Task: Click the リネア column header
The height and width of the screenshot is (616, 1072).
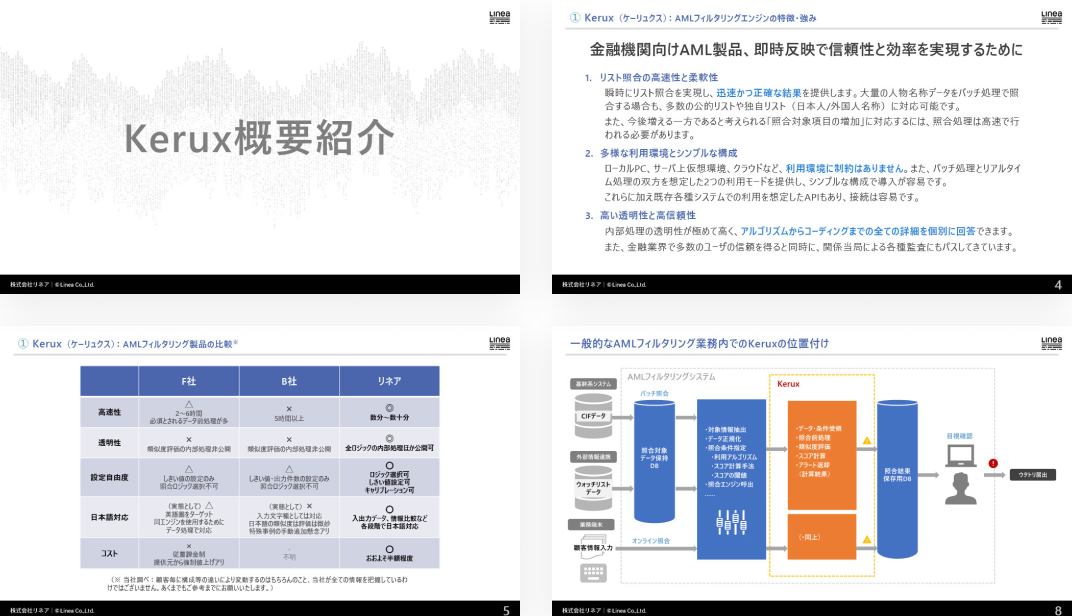Action: (x=390, y=381)
